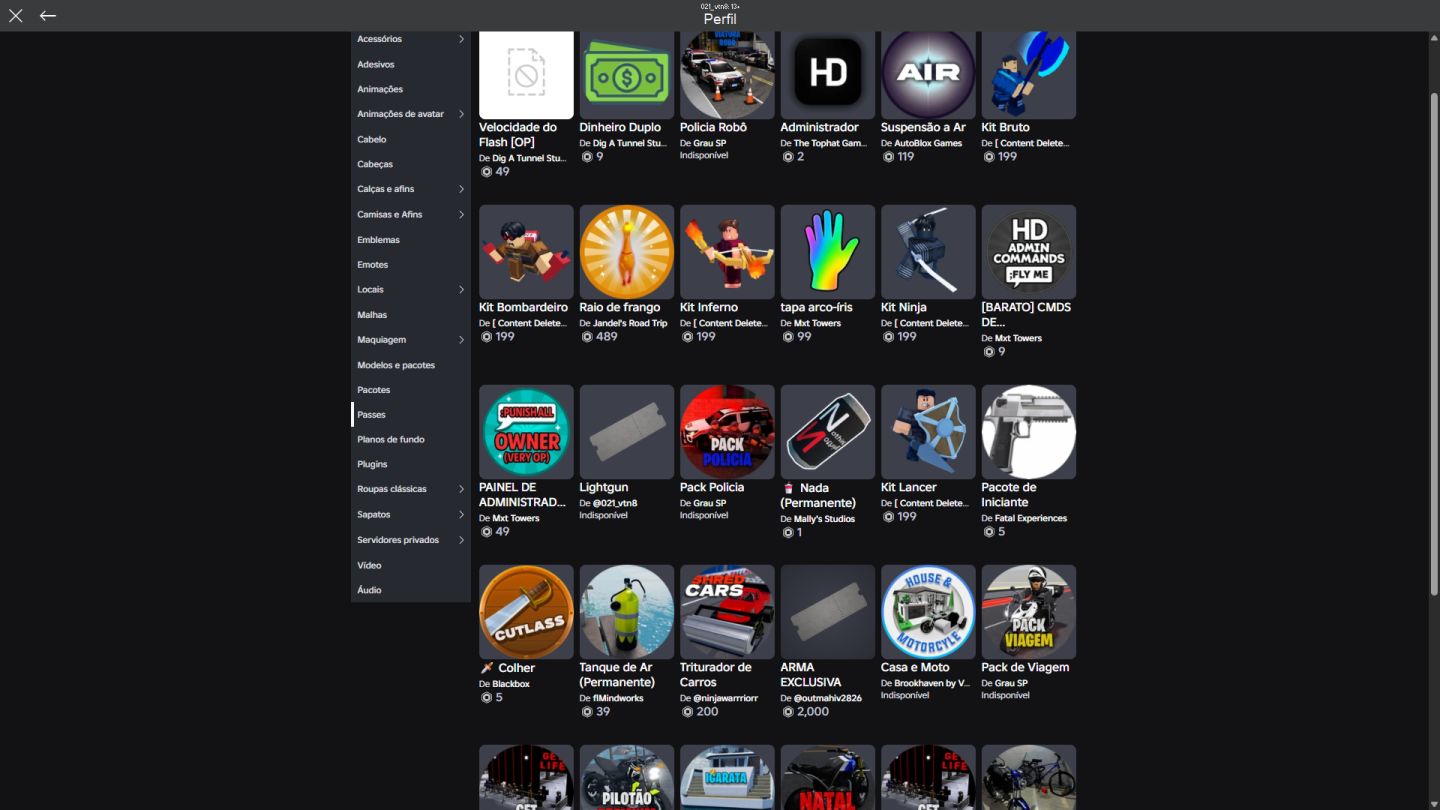Go back using the left arrow icon
The width and height of the screenshot is (1440, 810).
tap(48, 16)
